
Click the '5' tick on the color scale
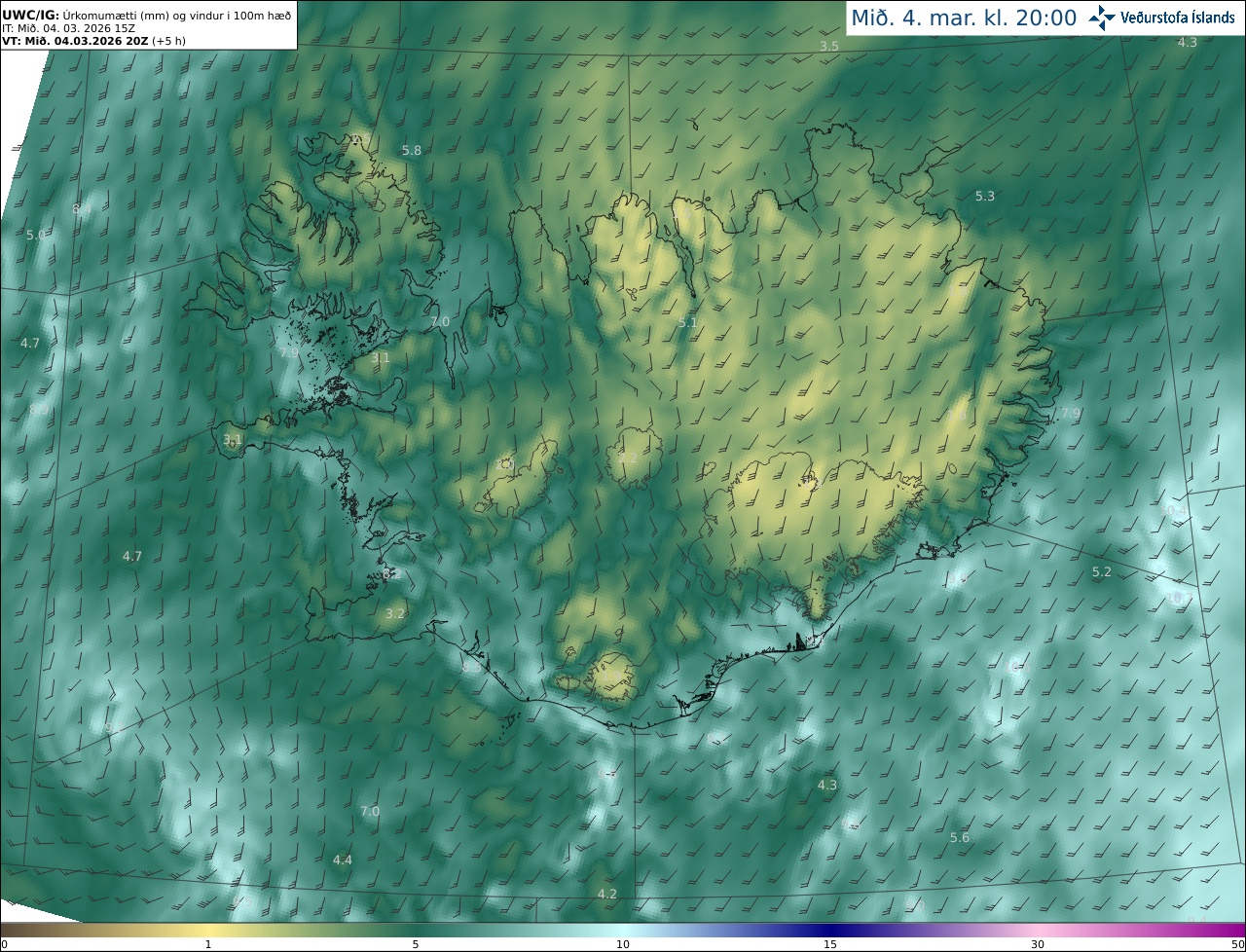pyautogui.click(x=416, y=944)
